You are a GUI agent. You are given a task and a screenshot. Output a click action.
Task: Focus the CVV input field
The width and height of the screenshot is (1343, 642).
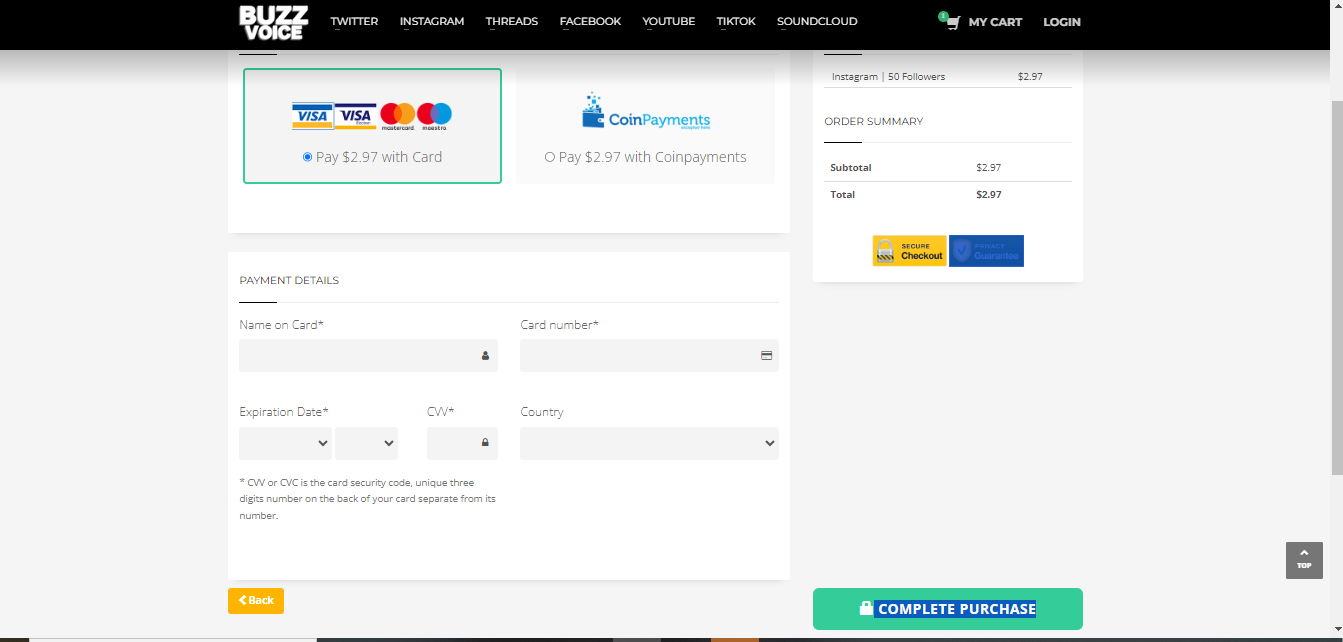(x=462, y=443)
